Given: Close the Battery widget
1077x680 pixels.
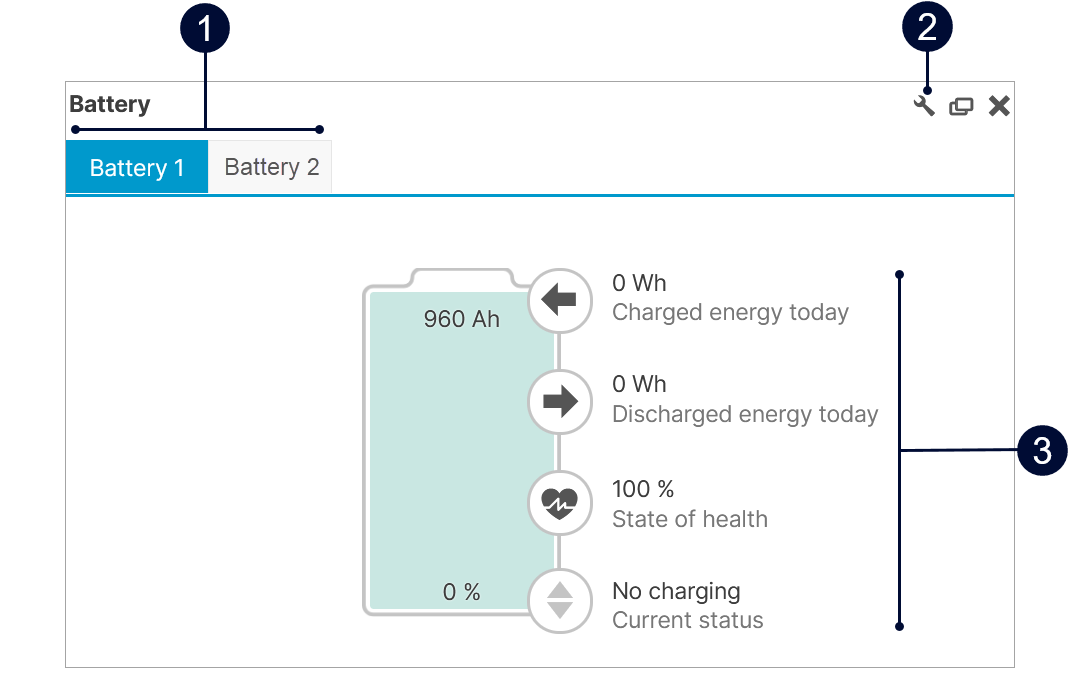Looking at the screenshot, I should pos(999,106).
